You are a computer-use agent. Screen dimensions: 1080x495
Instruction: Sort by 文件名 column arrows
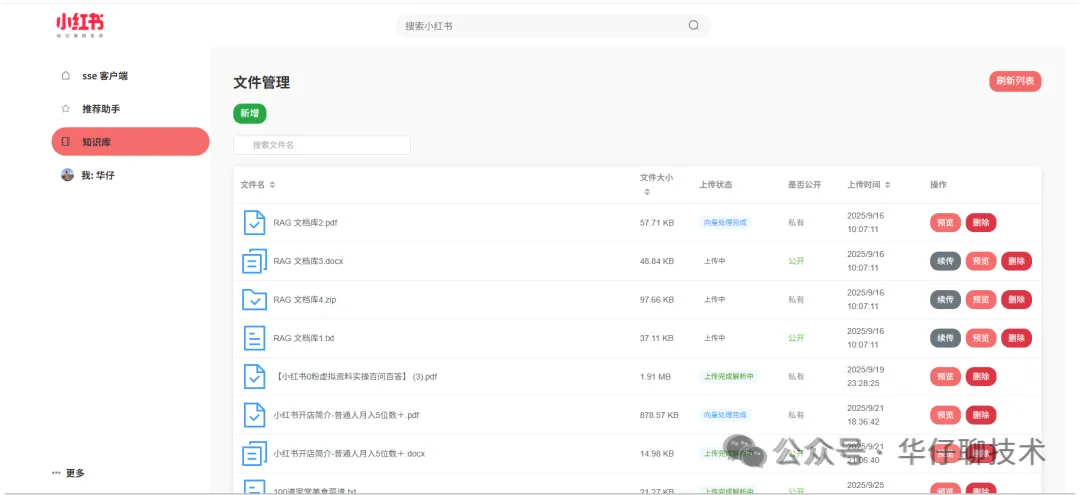(x=272, y=185)
